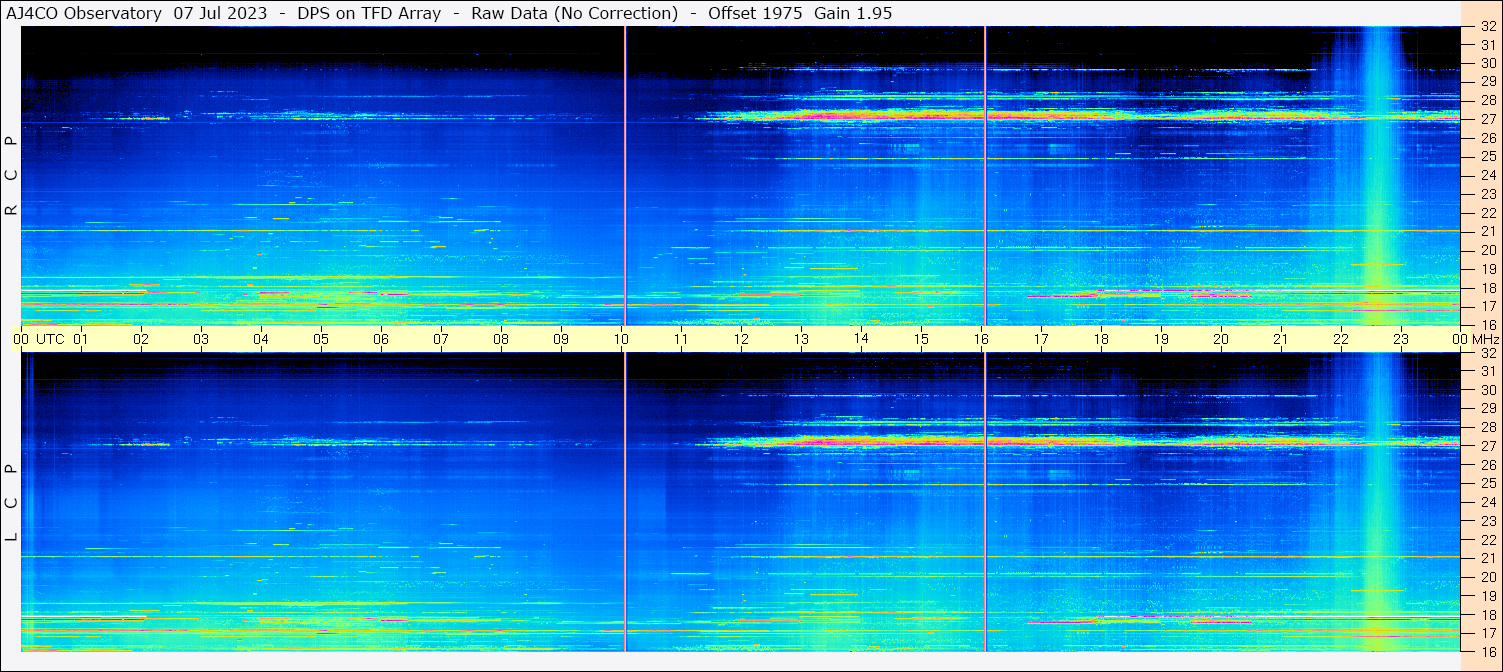Click the 07 Jul 2023 date in title
This screenshot has height=672, width=1503.
pyautogui.click(x=221, y=13)
